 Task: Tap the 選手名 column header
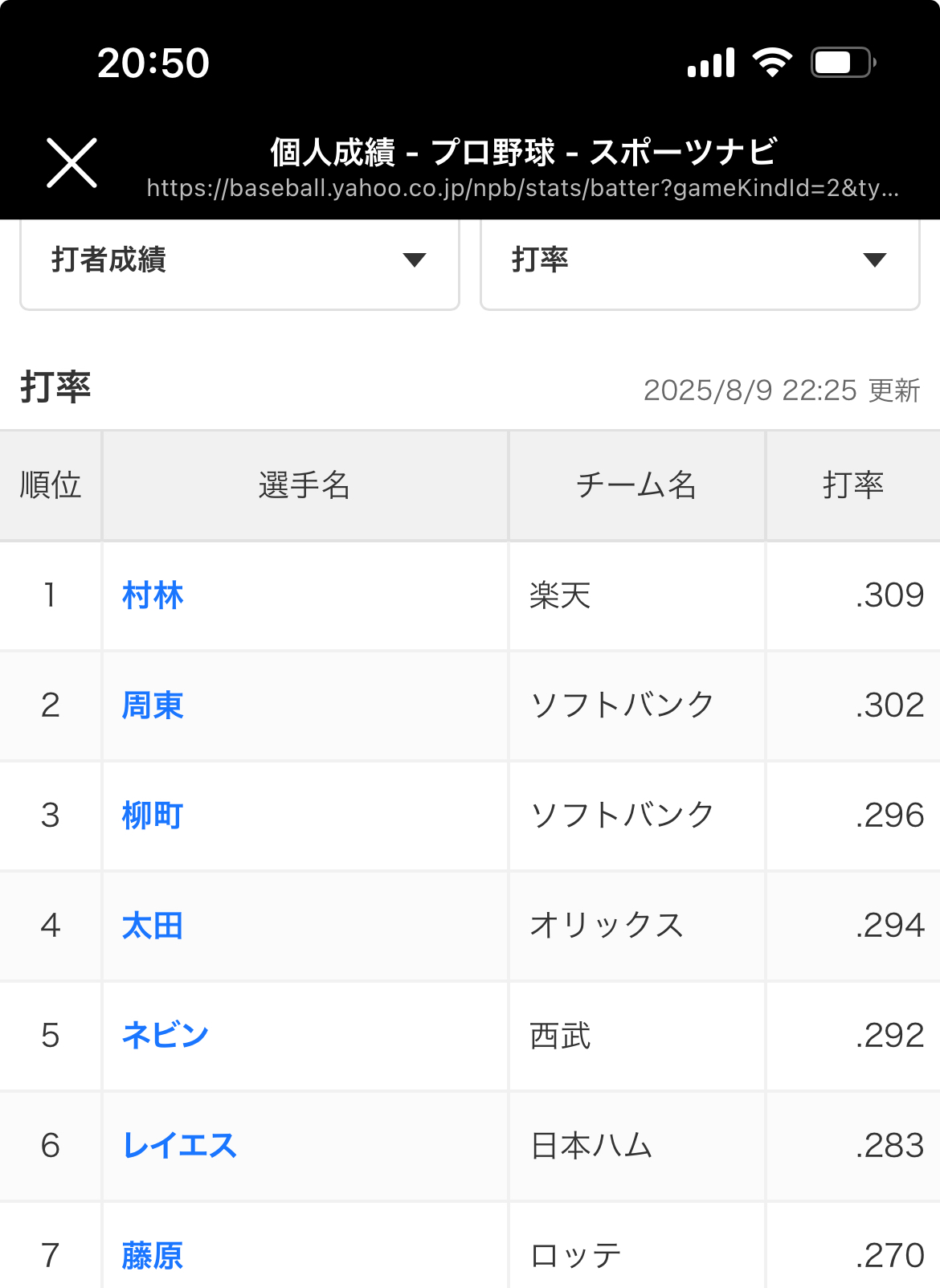click(304, 485)
